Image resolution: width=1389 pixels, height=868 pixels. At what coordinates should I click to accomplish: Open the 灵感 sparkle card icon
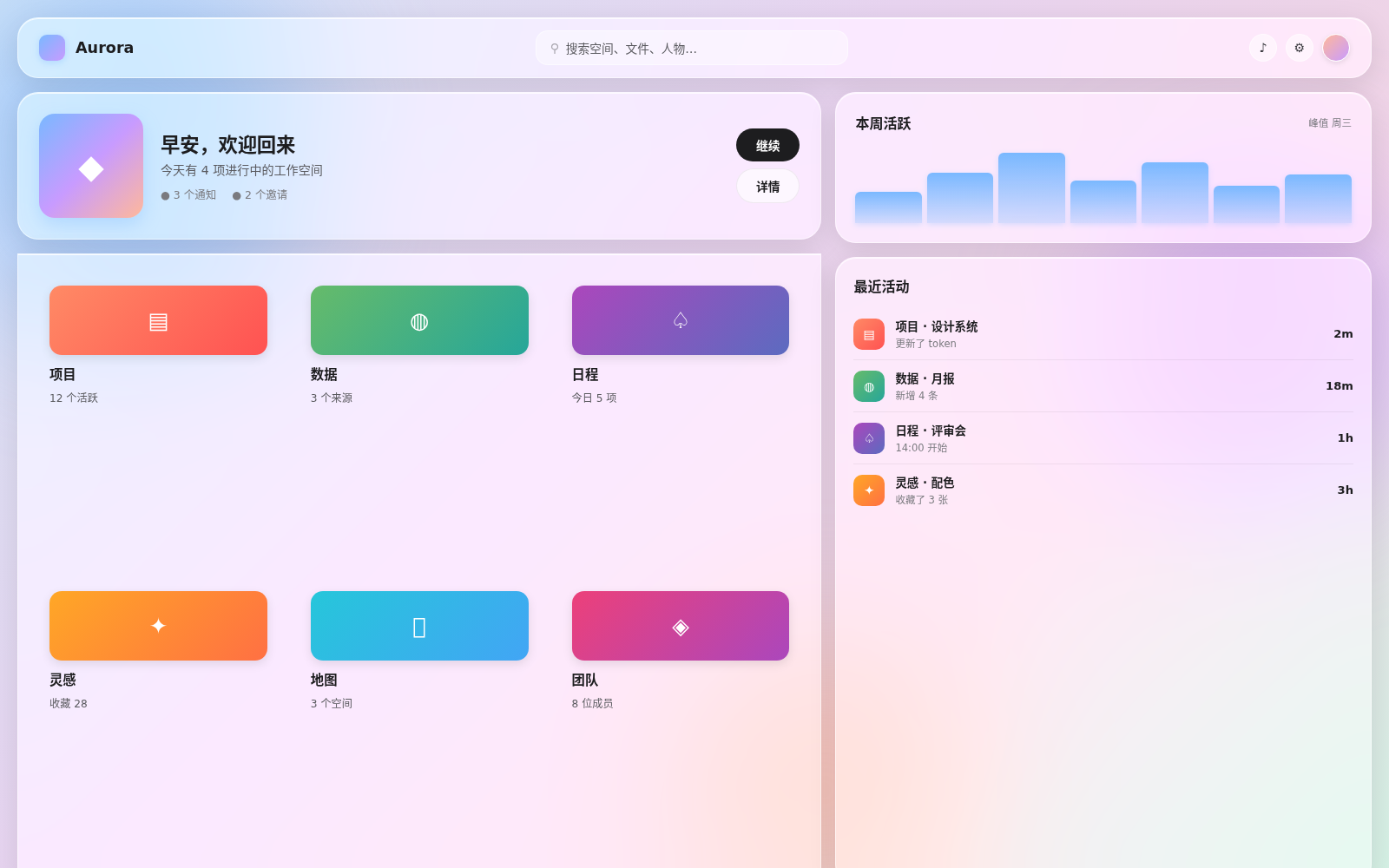point(158,626)
